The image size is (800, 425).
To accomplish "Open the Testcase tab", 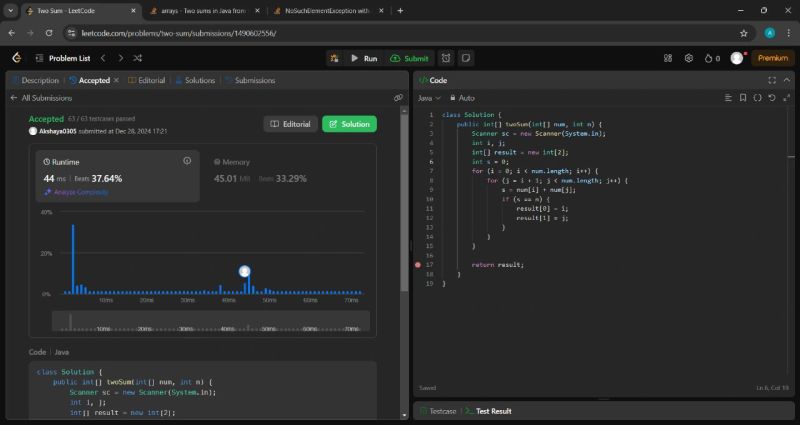I will (438, 411).
